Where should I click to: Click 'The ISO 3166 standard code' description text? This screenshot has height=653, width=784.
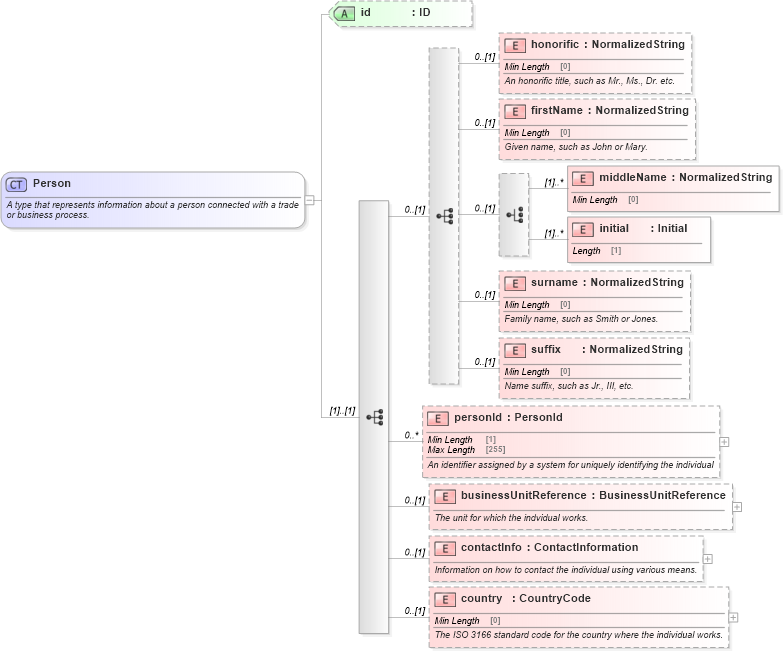578,635
